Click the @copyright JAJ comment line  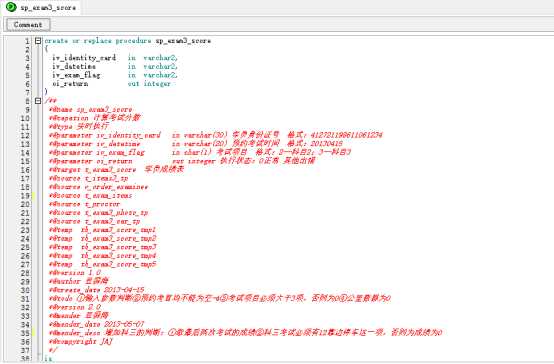[x=81, y=341]
